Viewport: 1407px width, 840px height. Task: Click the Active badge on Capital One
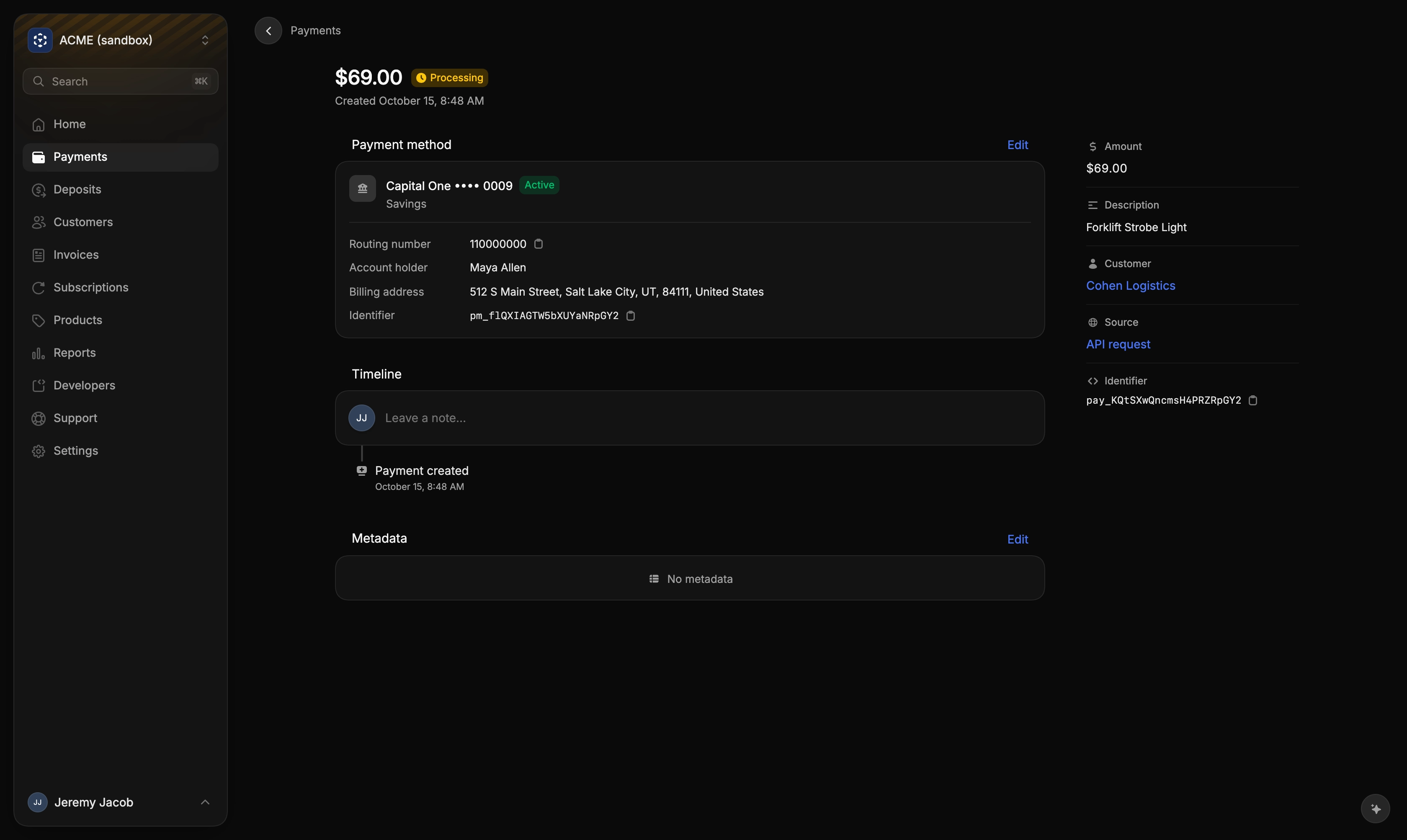coord(539,185)
